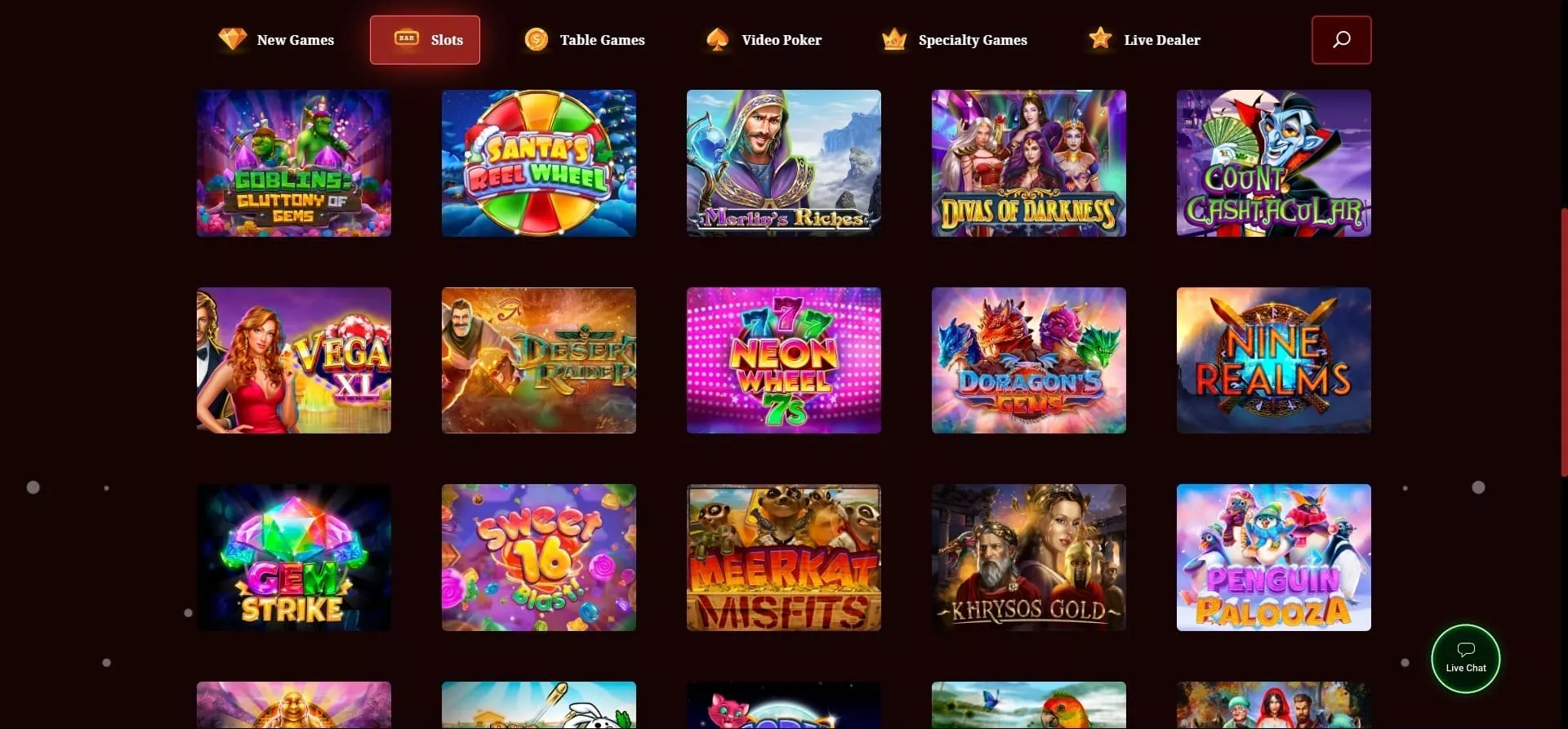
Task: Click the star icon for Live Dealer
Action: [1100, 38]
